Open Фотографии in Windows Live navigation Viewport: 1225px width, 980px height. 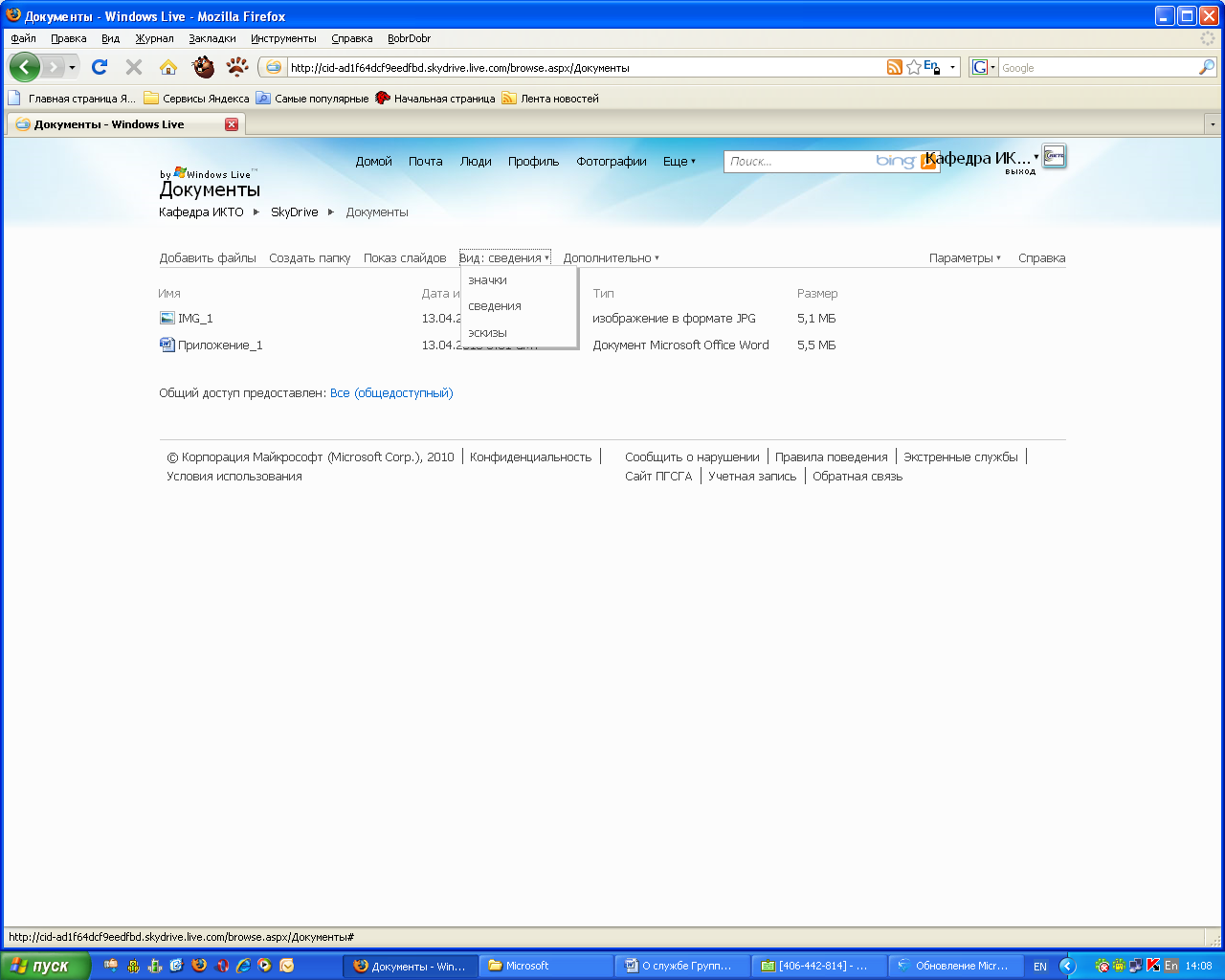coord(612,162)
